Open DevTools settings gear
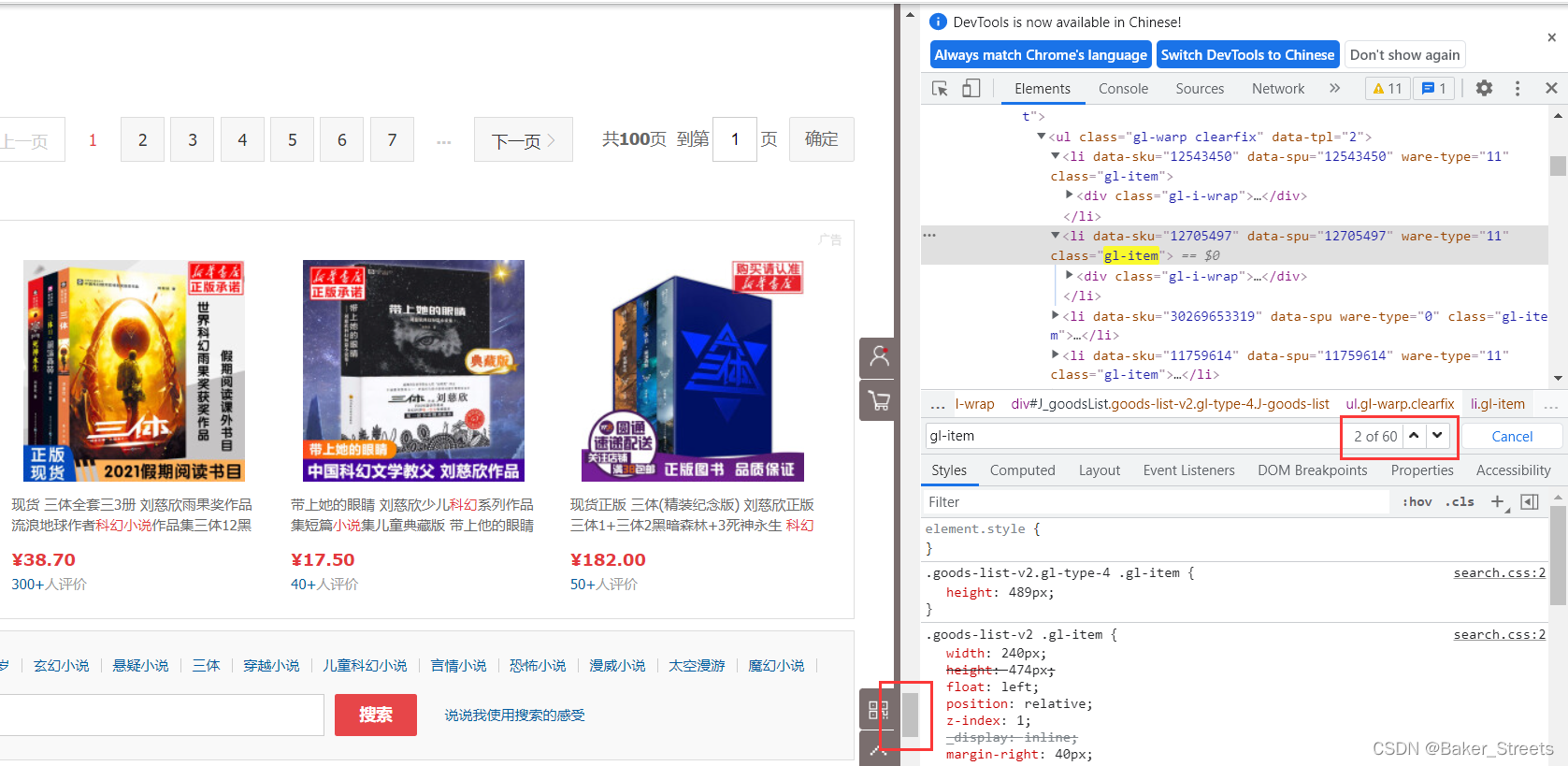Screen dimensions: 1568x766 pos(1484,88)
